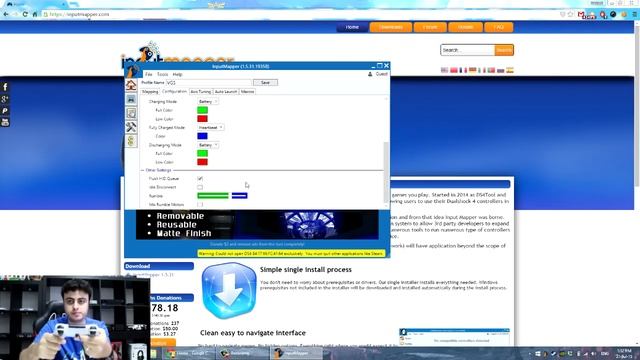Click the orange Search button on website
The width and height of the screenshot is (640, 360).
tap(504, 50)
